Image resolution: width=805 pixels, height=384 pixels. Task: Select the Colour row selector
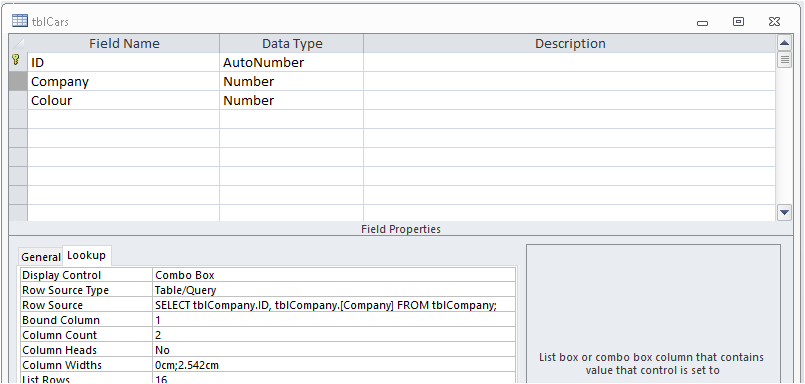point(18,101)
